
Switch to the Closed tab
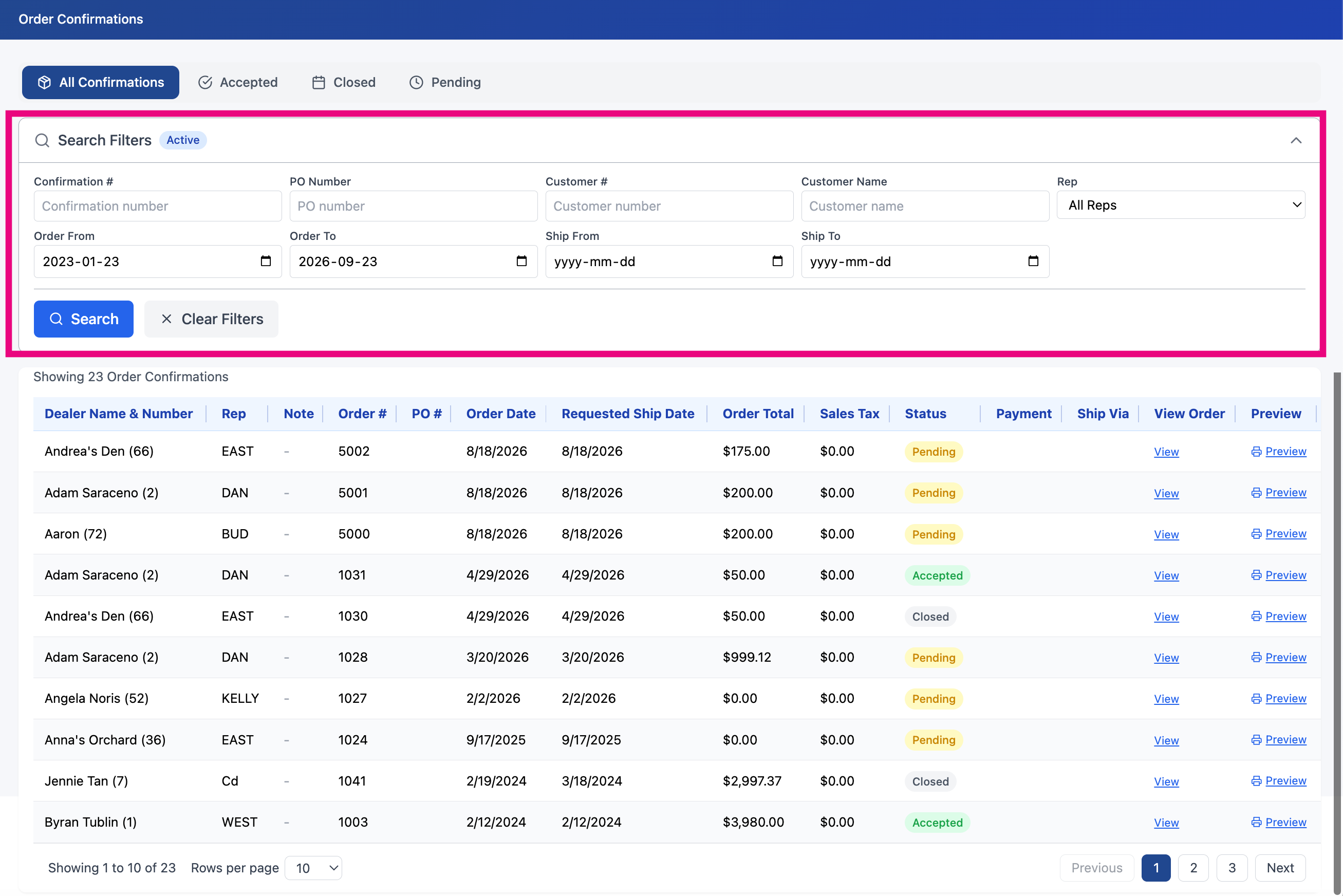pos(344,82)
